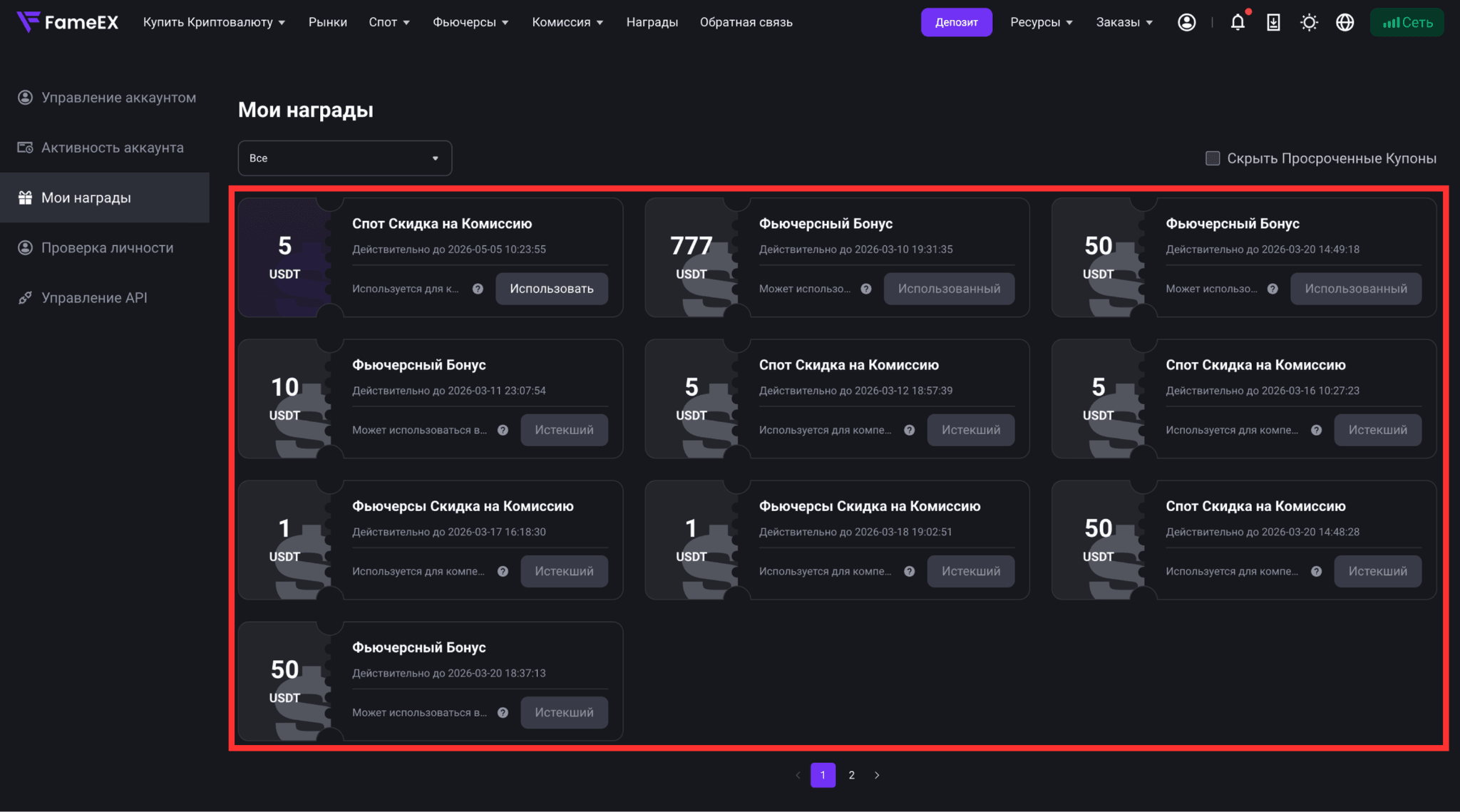
Task: Open info tooltip for the 10 USDT futures bonus
Action: 503,430
